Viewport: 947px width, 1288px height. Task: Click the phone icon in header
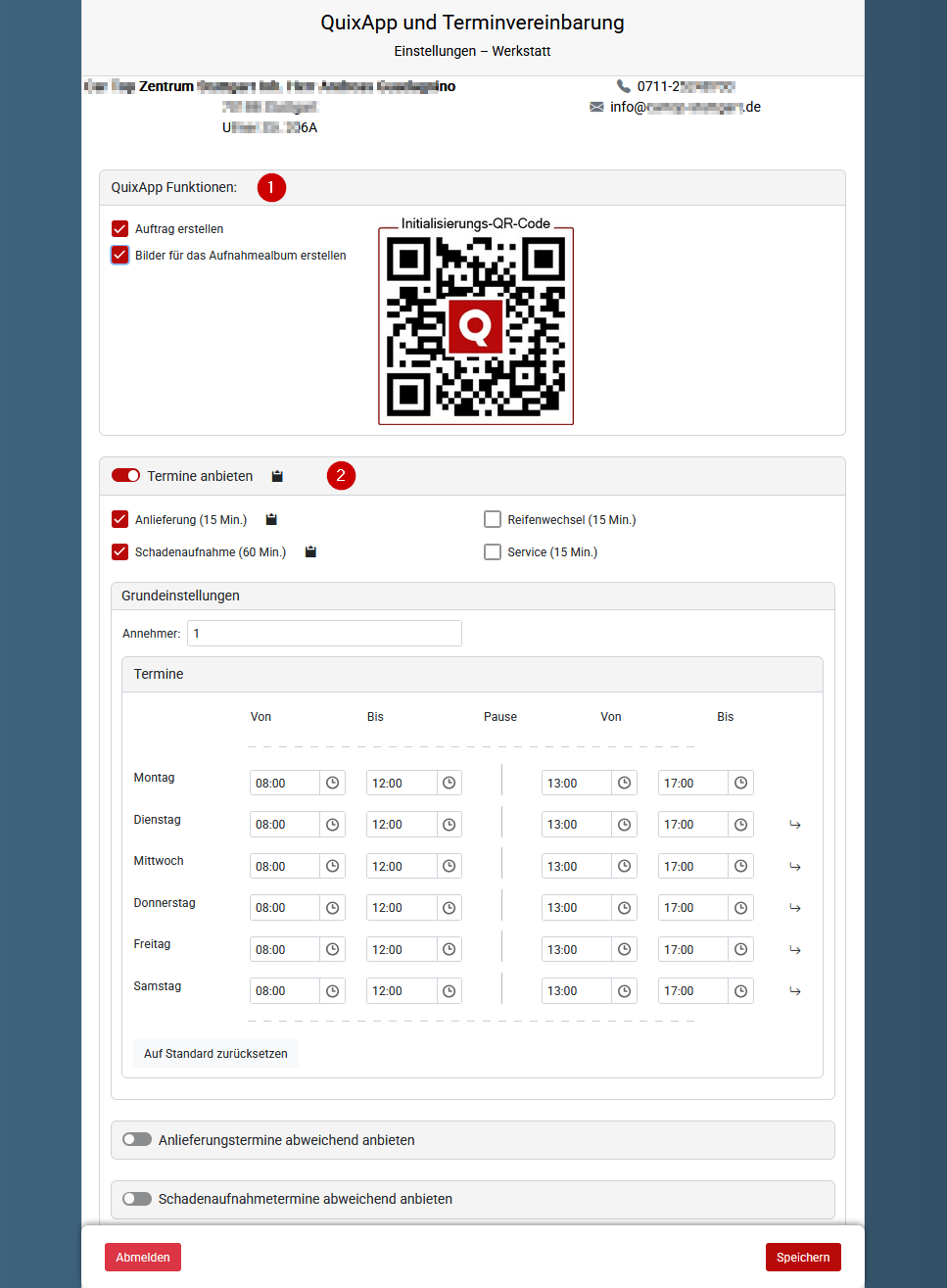(624, 86)
